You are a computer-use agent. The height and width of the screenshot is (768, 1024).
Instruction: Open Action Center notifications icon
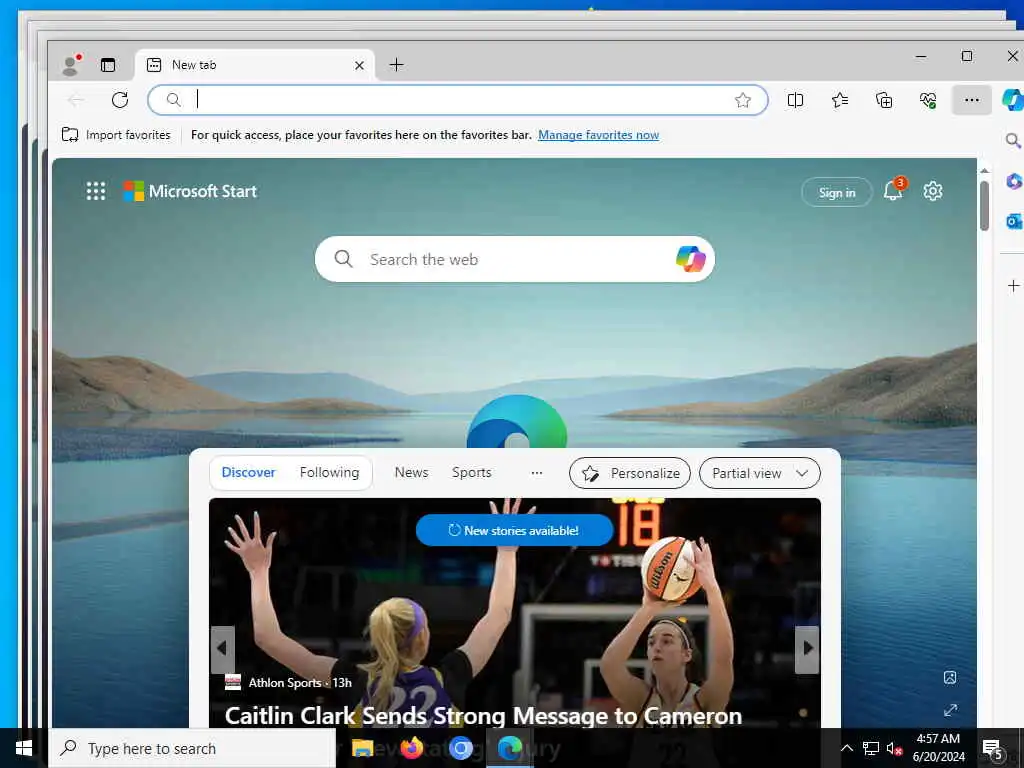click(993, 748)
